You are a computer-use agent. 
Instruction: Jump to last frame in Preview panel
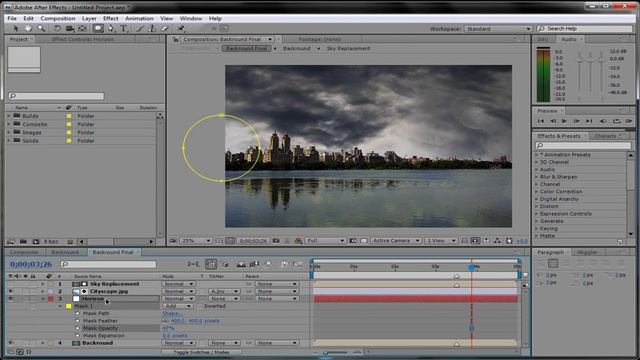pyautogui.click(x=589, y=121)
